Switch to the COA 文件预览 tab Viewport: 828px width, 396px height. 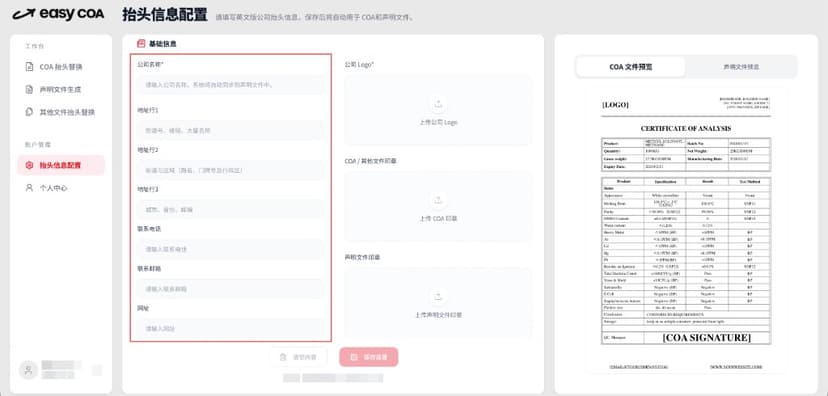pos(631,67)
